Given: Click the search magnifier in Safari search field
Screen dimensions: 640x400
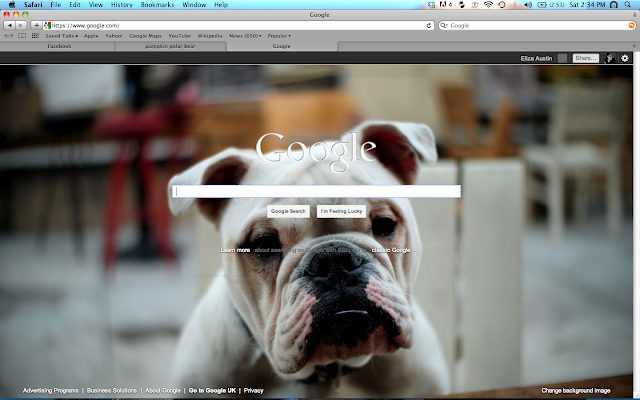Looking at the screenshot, I should (443, 25).
